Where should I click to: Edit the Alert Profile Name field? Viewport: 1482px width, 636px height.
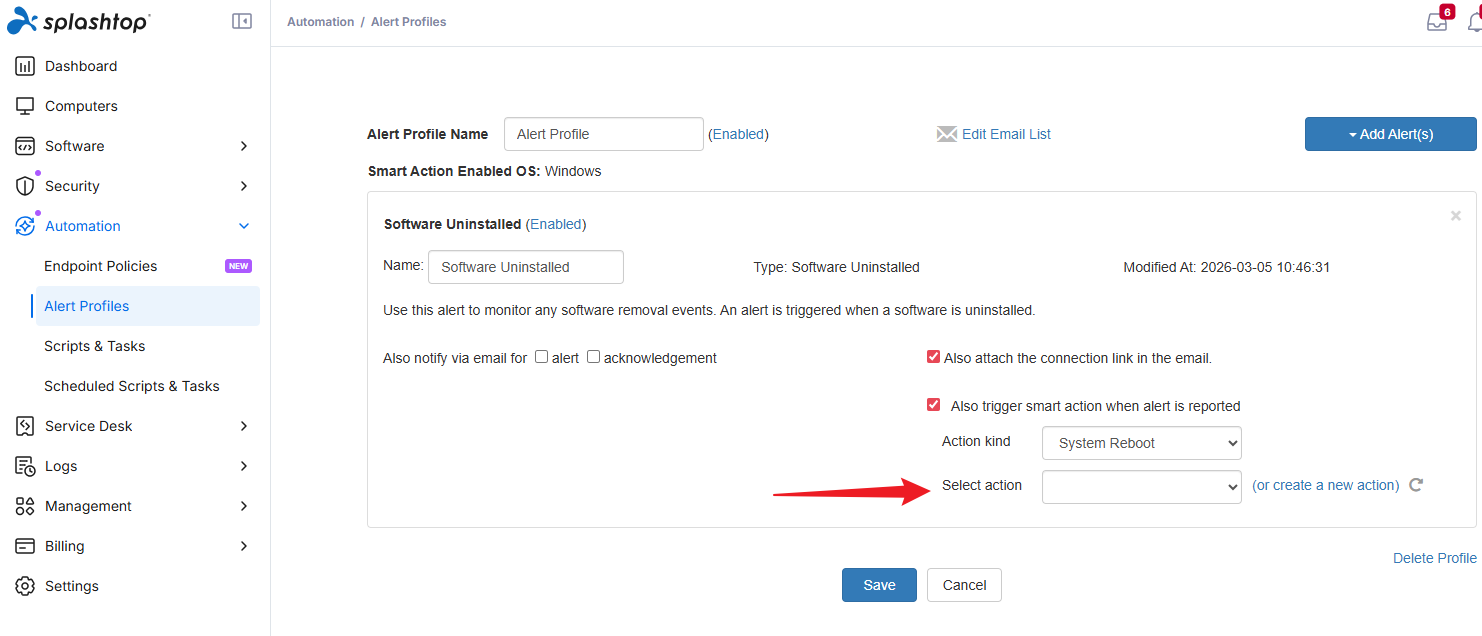pyautogui.click(x=604, y=134)
